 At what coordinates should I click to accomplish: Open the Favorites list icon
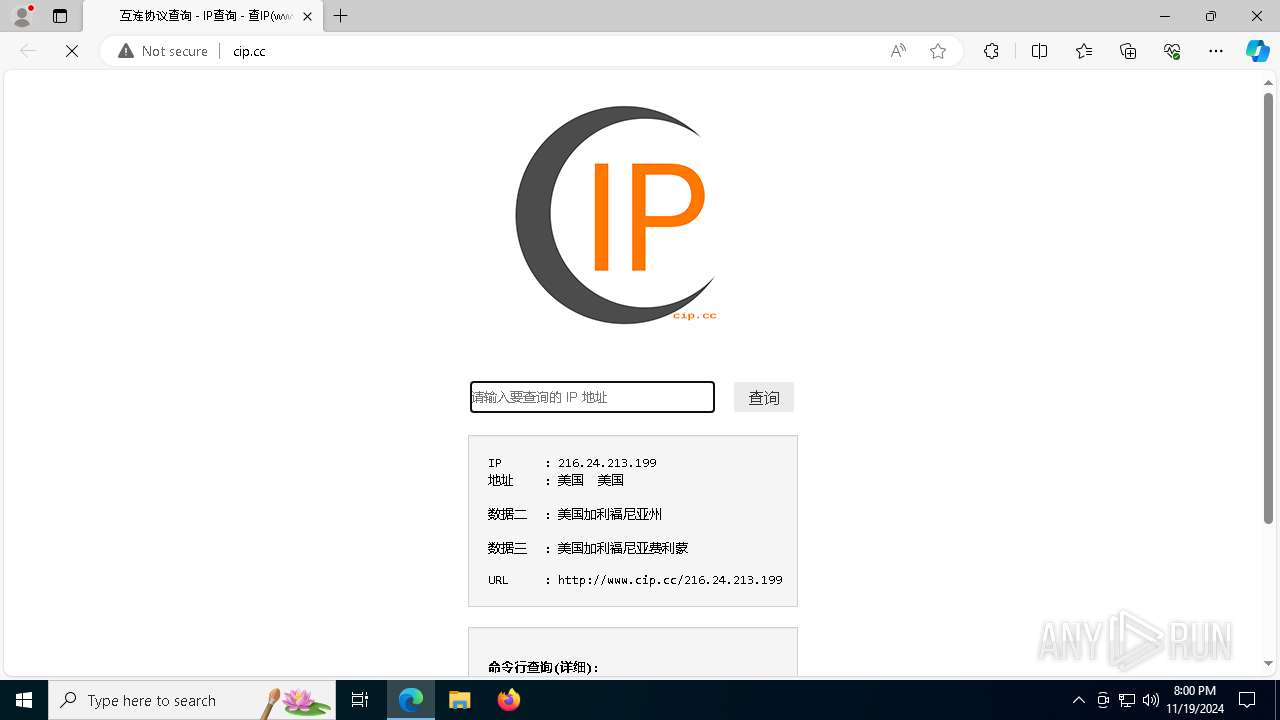tap(1084, 51)
